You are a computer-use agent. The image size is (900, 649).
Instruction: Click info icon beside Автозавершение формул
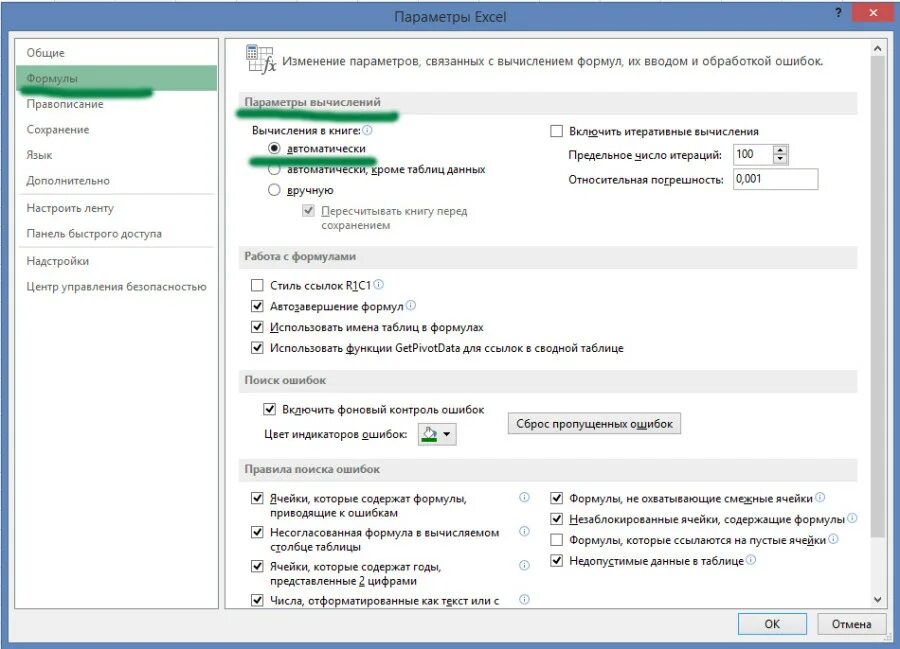411,305
